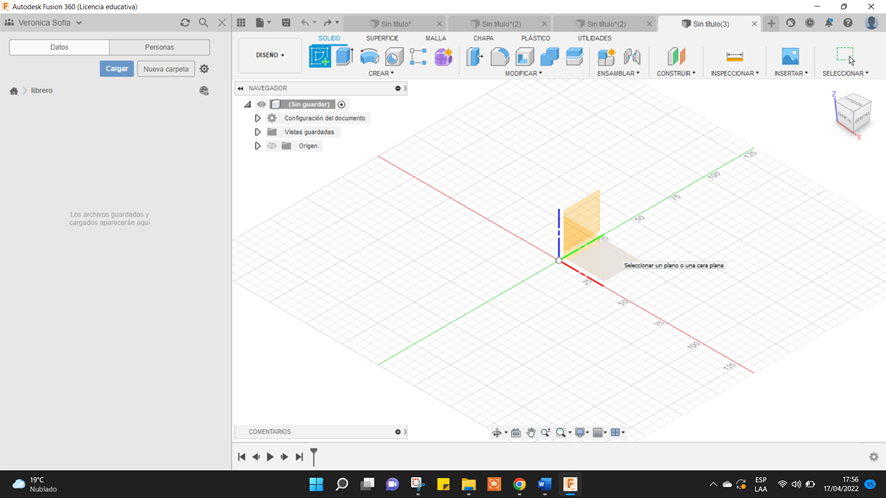
Task: Open data panel settings gear
Action: (x=204, y=69)
